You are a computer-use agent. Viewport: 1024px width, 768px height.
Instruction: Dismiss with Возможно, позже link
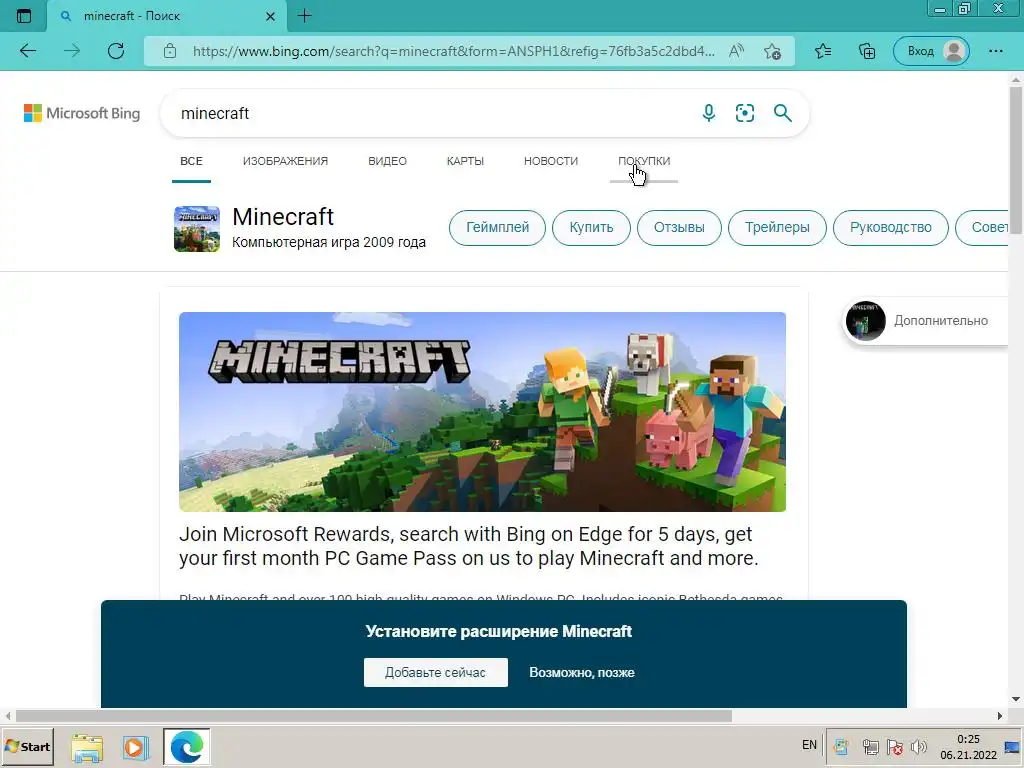(x=582, y=673)
